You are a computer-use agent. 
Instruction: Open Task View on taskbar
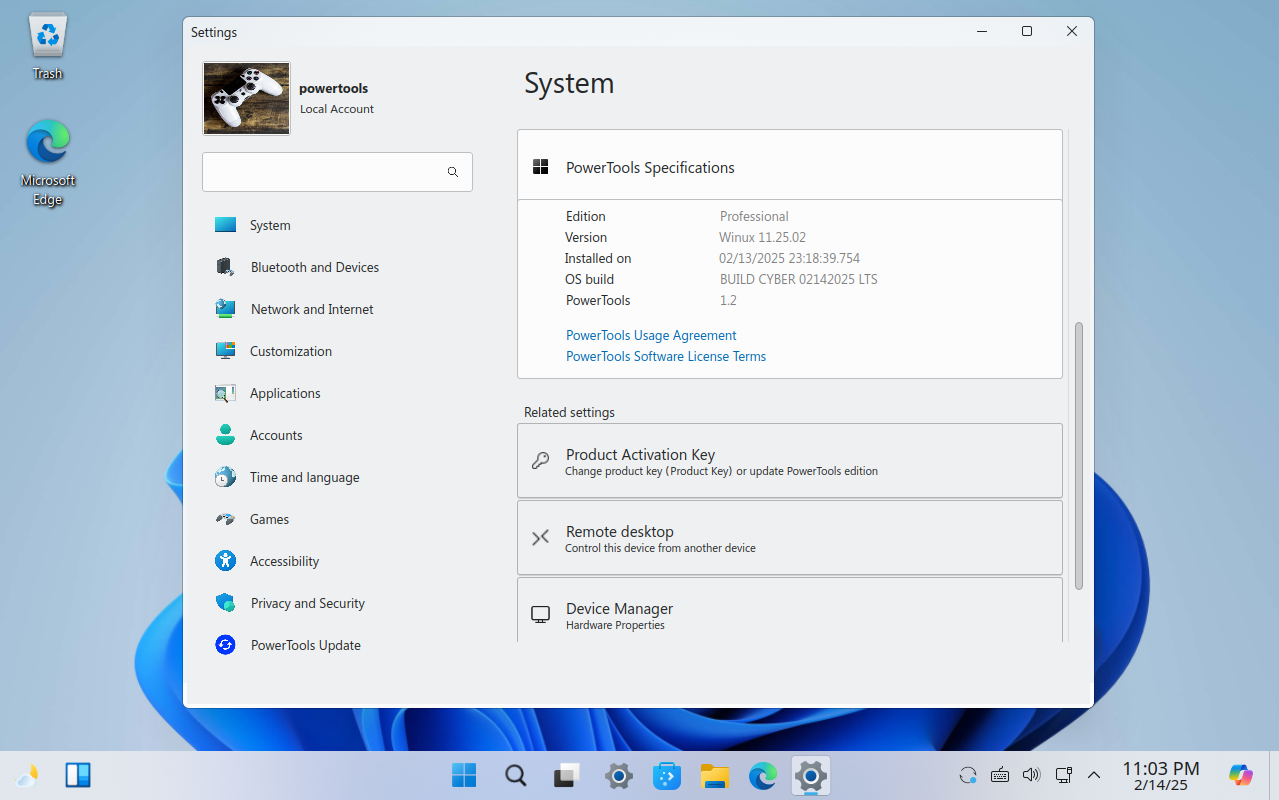coord(567,775)
